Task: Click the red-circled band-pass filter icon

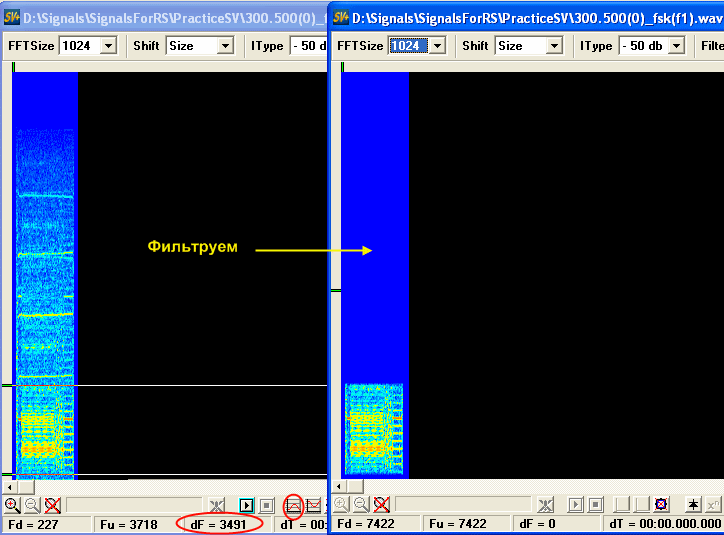Action: [294, 505]
